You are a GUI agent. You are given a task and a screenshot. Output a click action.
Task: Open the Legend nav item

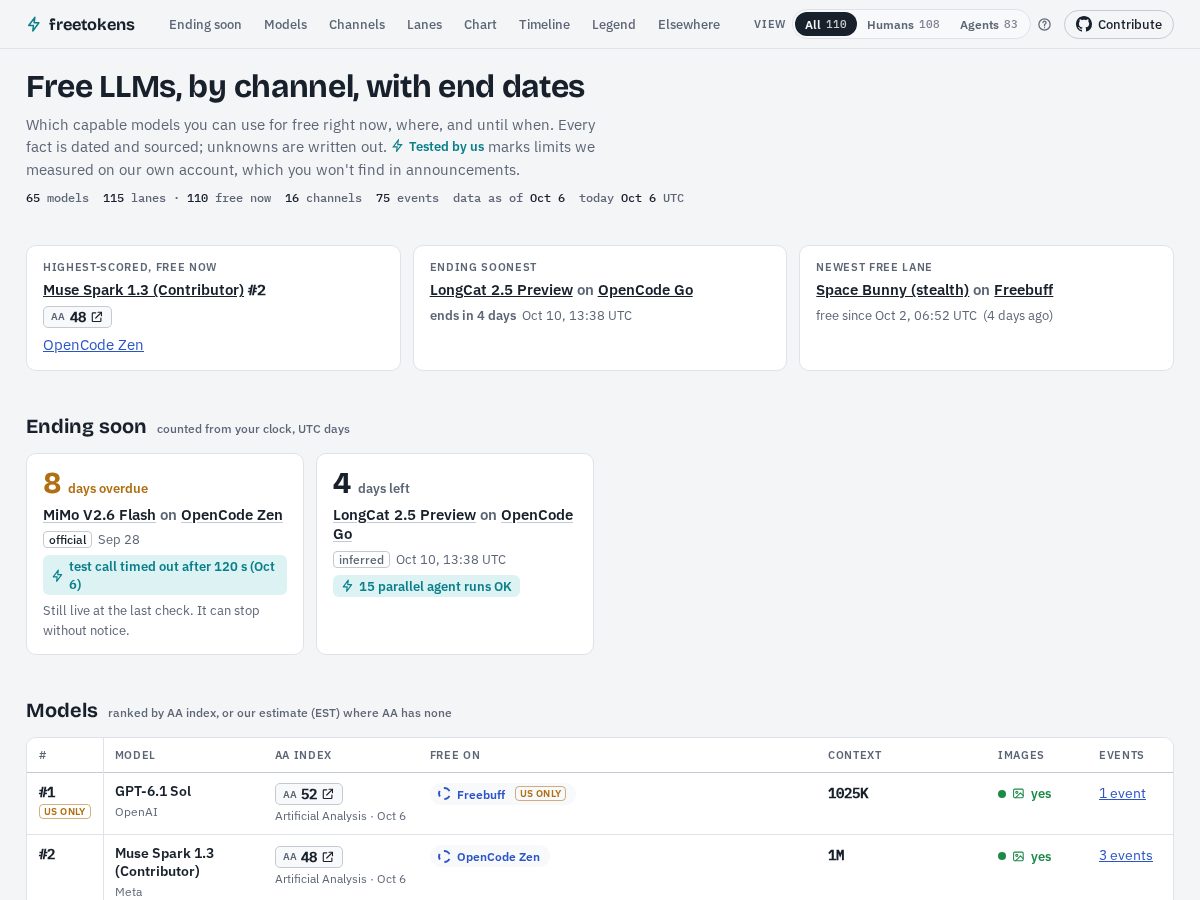(x=614, y=24)
